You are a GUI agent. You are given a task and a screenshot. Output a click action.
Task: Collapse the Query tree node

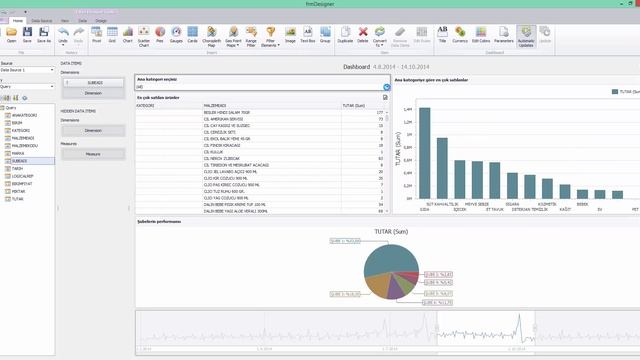(x=2, y=108)
